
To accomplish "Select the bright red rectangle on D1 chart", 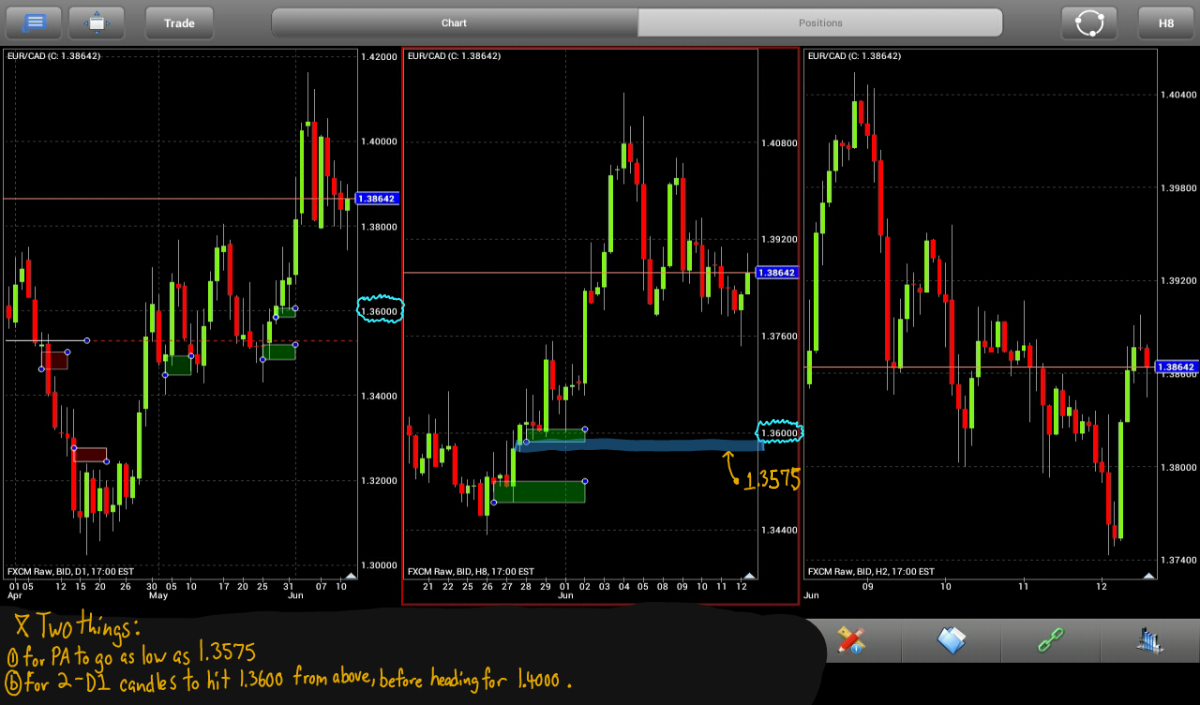I will [x=54, y=360].
